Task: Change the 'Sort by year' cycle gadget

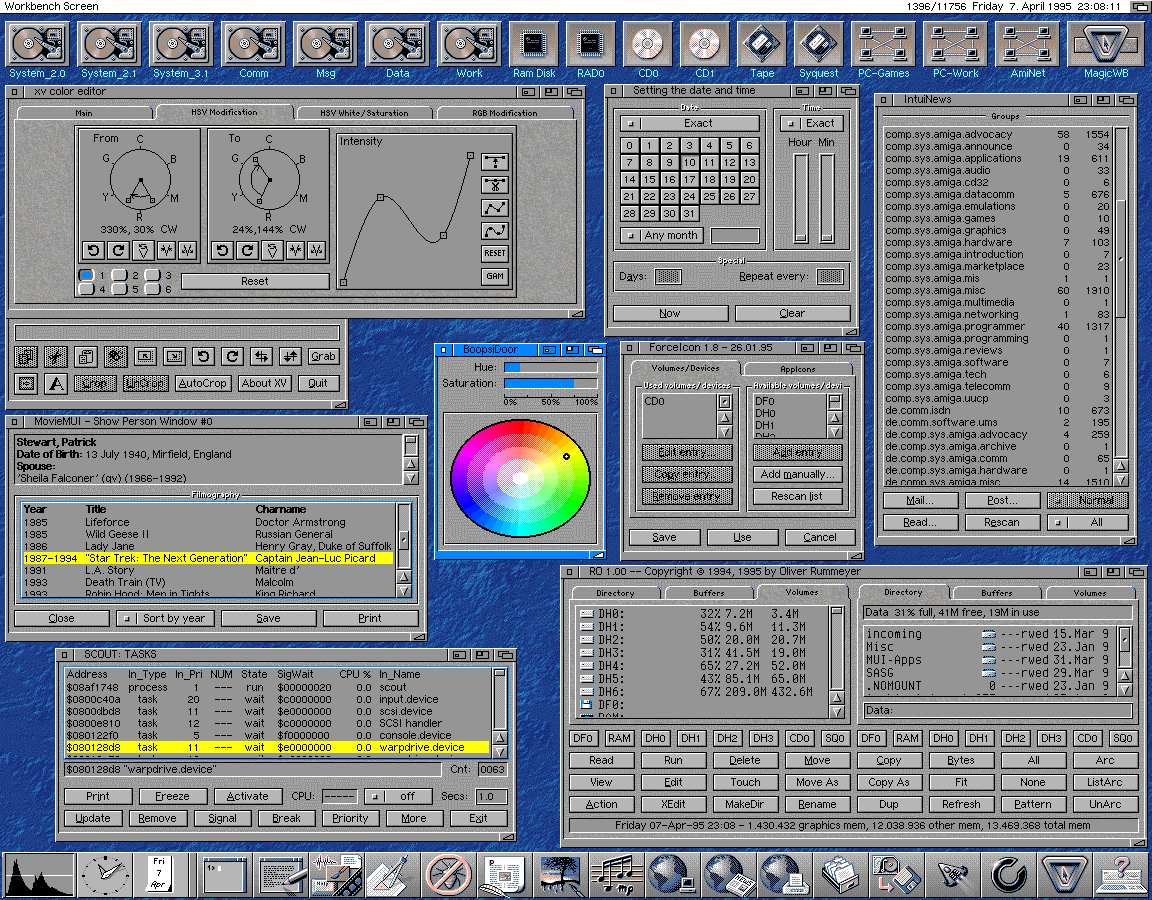Action: point(165,618)
